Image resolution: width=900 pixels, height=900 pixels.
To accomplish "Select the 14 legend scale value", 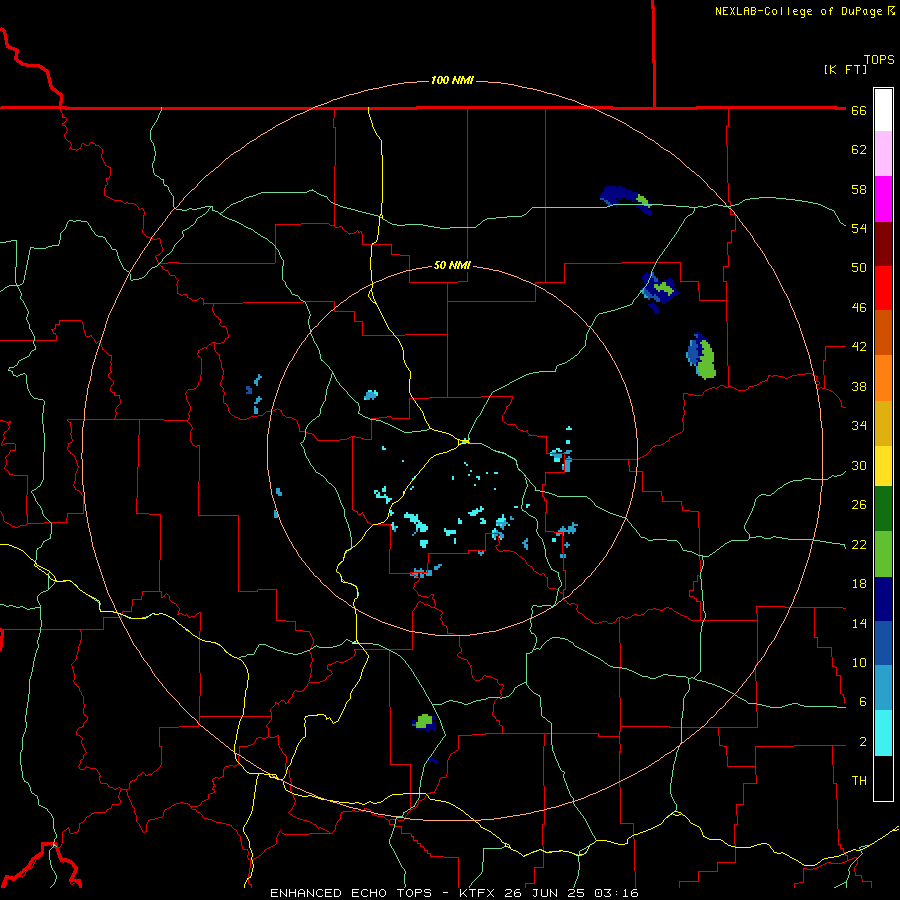I will (x=859, y=623).
